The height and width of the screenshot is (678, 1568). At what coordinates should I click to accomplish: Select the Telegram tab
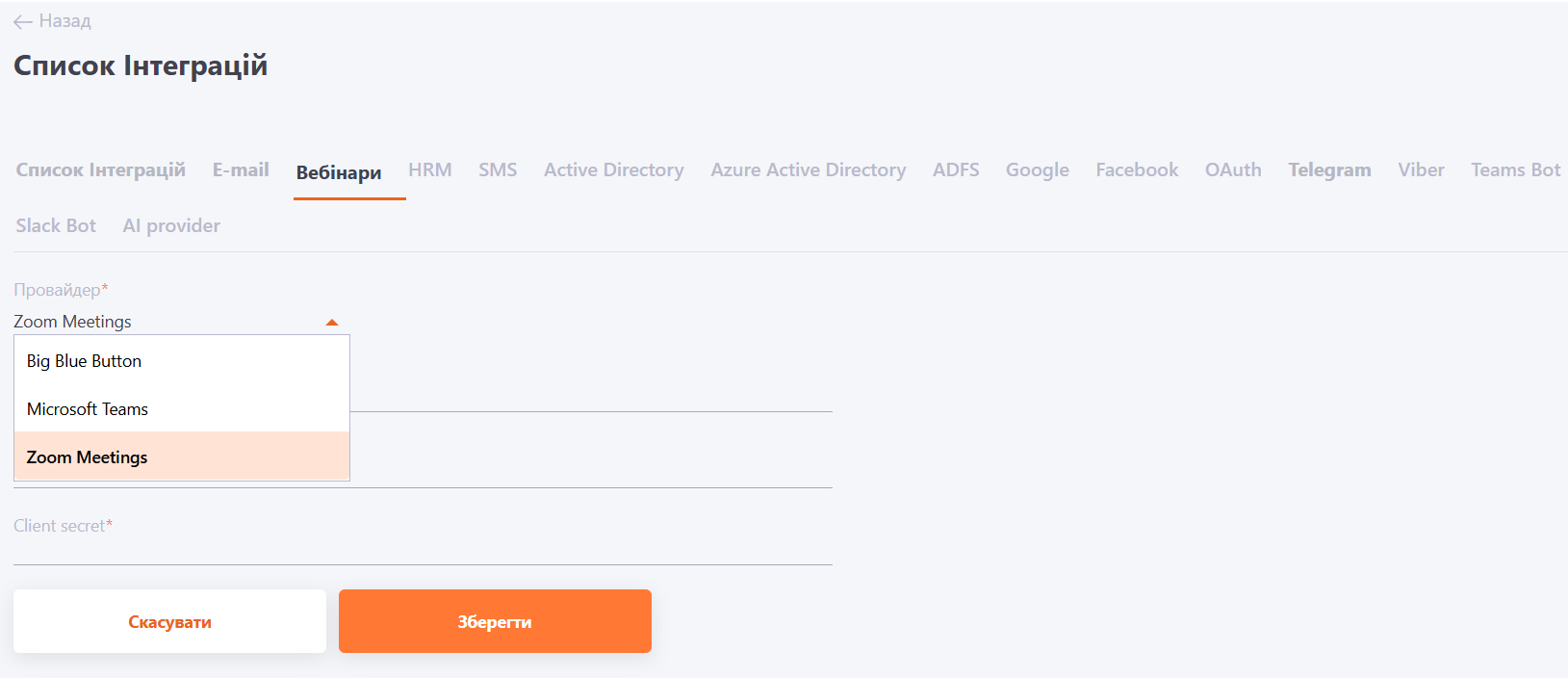pos(1329,170)
